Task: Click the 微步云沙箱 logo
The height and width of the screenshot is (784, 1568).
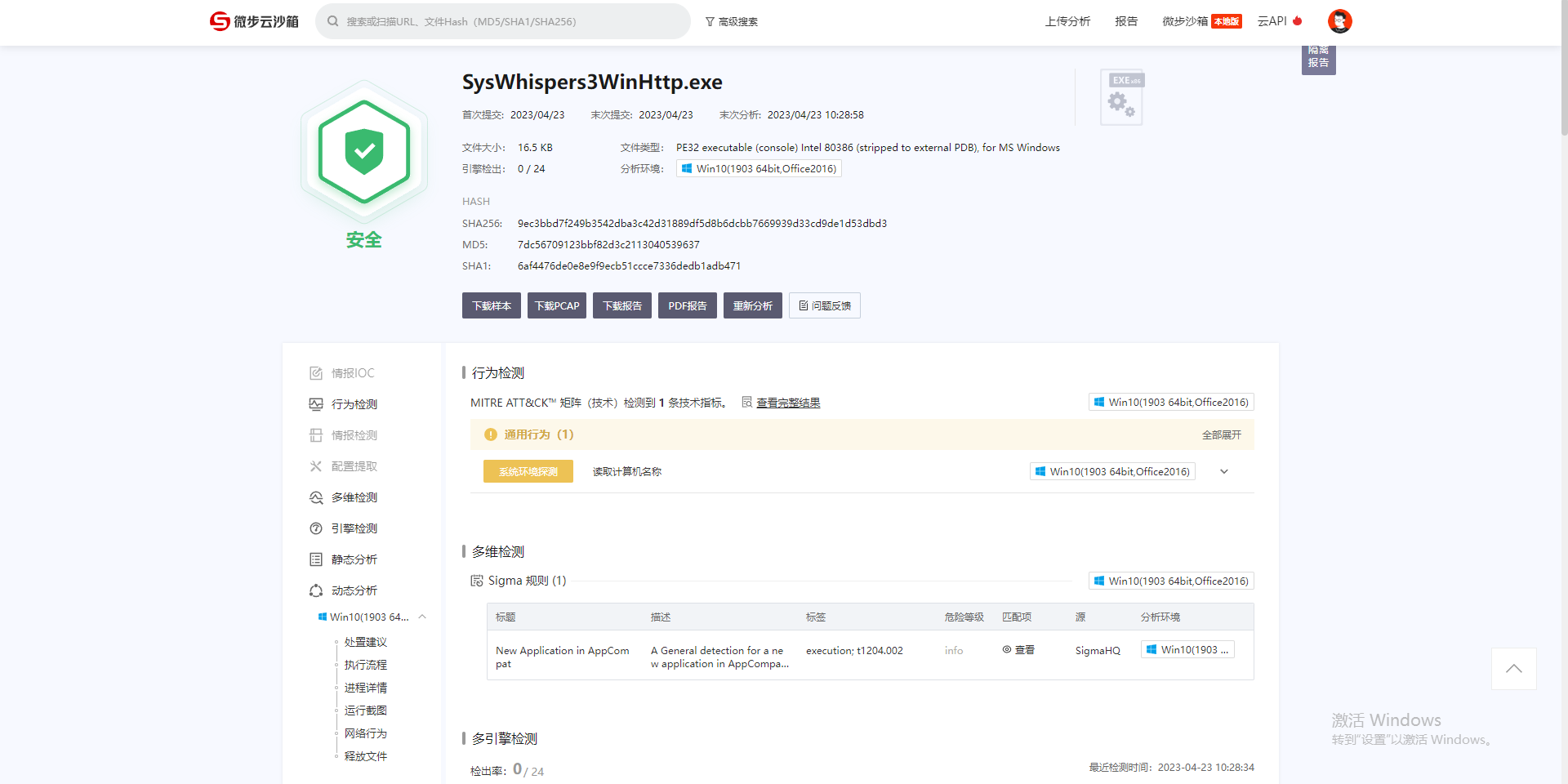Action: (x=253, y=21)
